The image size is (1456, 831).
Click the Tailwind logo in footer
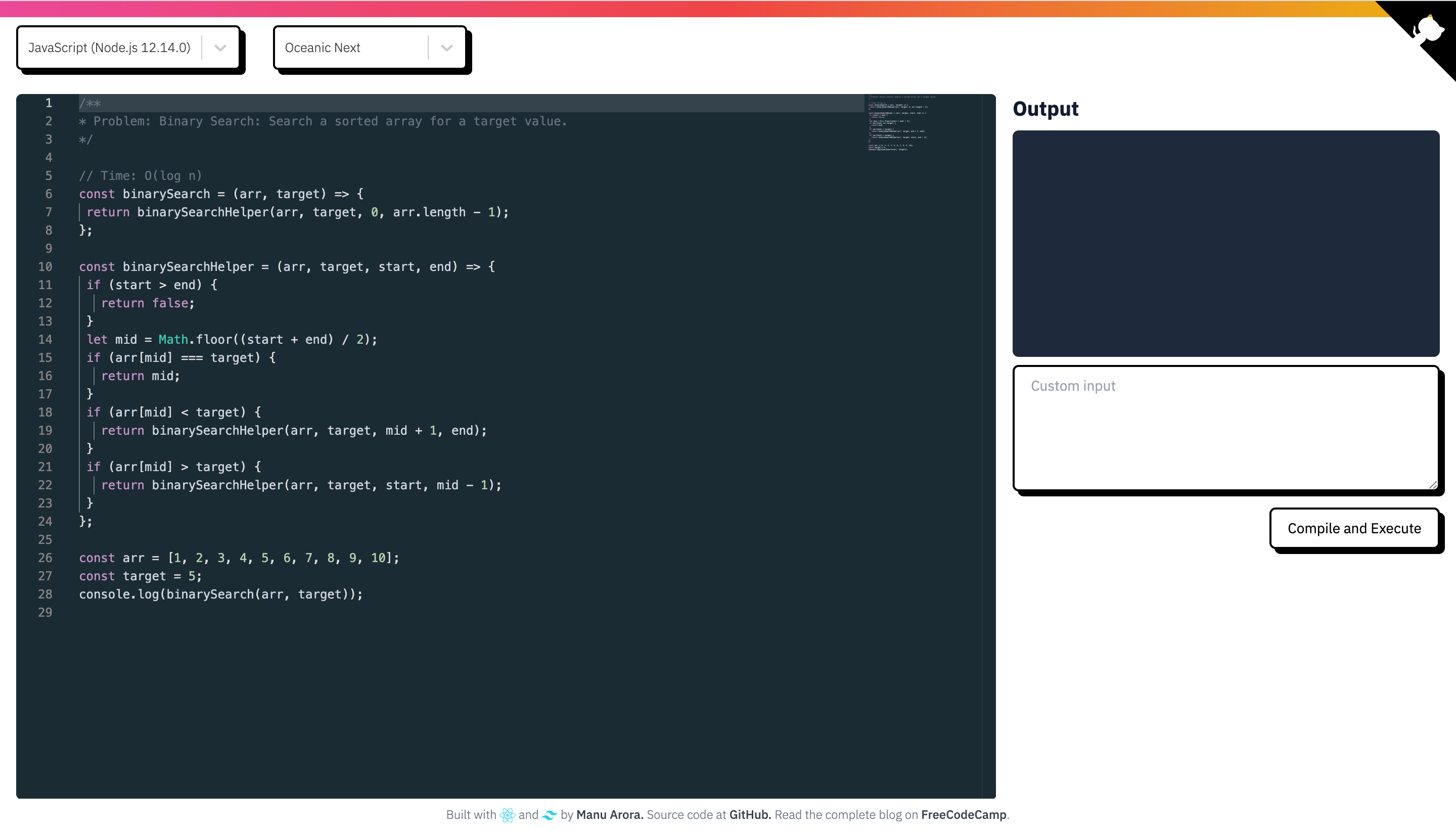coord(549,815)
